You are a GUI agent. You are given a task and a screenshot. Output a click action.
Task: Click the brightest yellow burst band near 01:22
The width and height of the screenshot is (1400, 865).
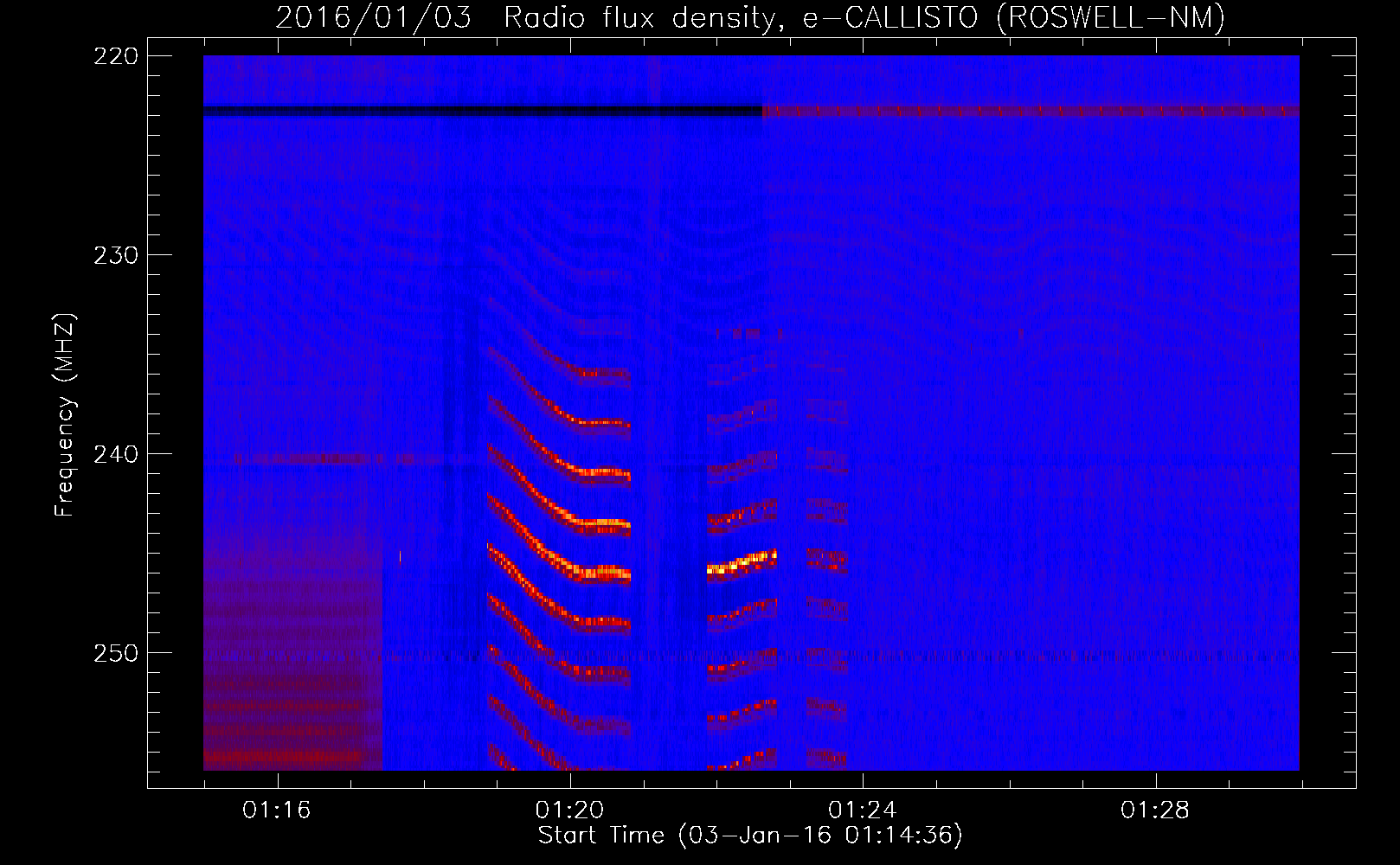742,563
